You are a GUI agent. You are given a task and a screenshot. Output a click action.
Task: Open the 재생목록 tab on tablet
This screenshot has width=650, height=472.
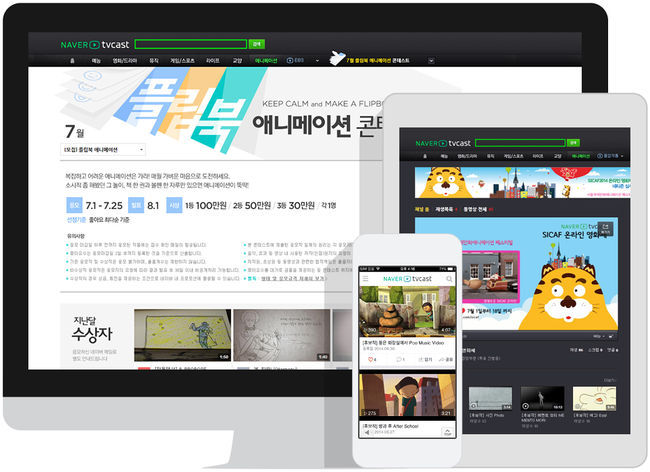447,209
